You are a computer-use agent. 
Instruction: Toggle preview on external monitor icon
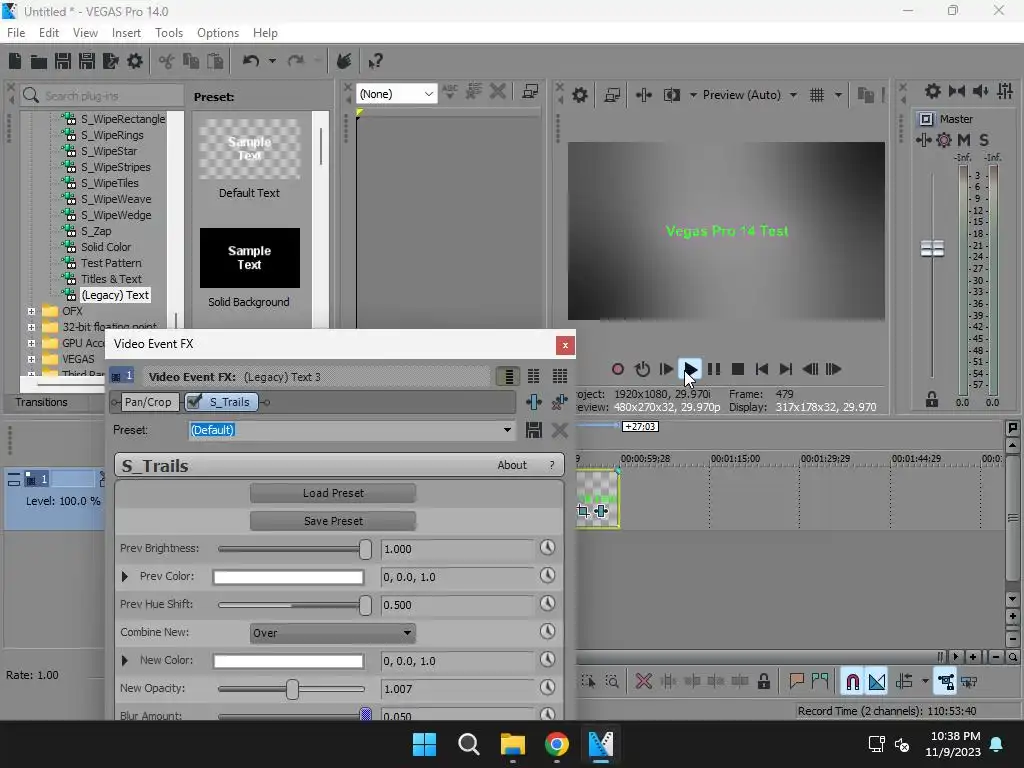[612, 95]
